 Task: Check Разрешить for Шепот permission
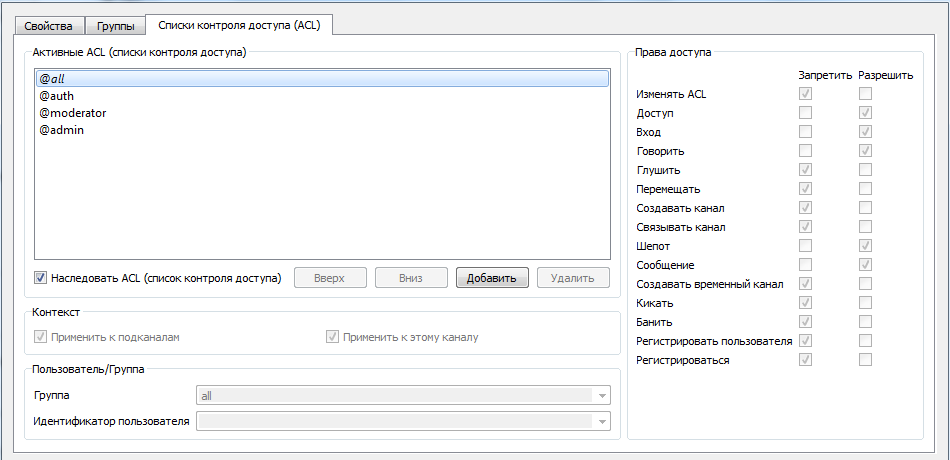click(865, 246)
